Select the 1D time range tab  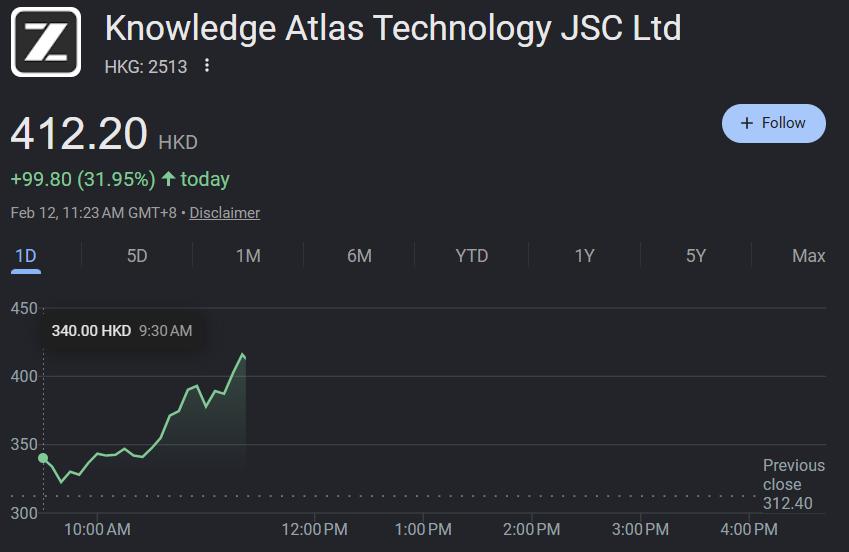[x=26, y=256]
